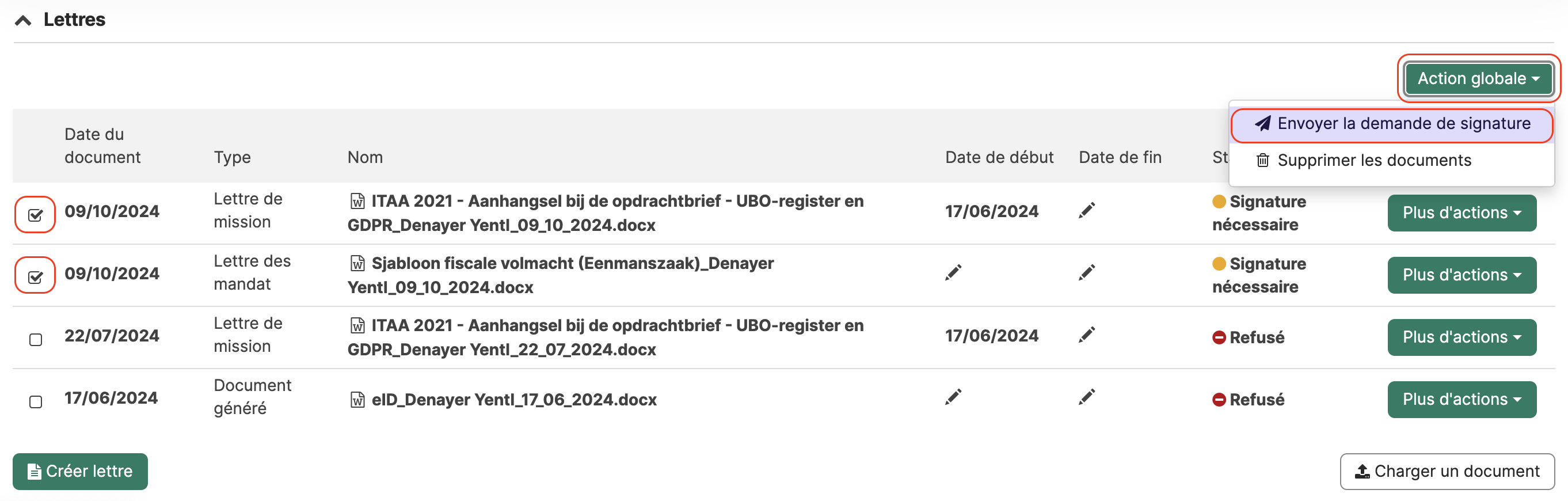
Task: Choose Envoyer la demande de signature
Action: [x=1391, y=124]
